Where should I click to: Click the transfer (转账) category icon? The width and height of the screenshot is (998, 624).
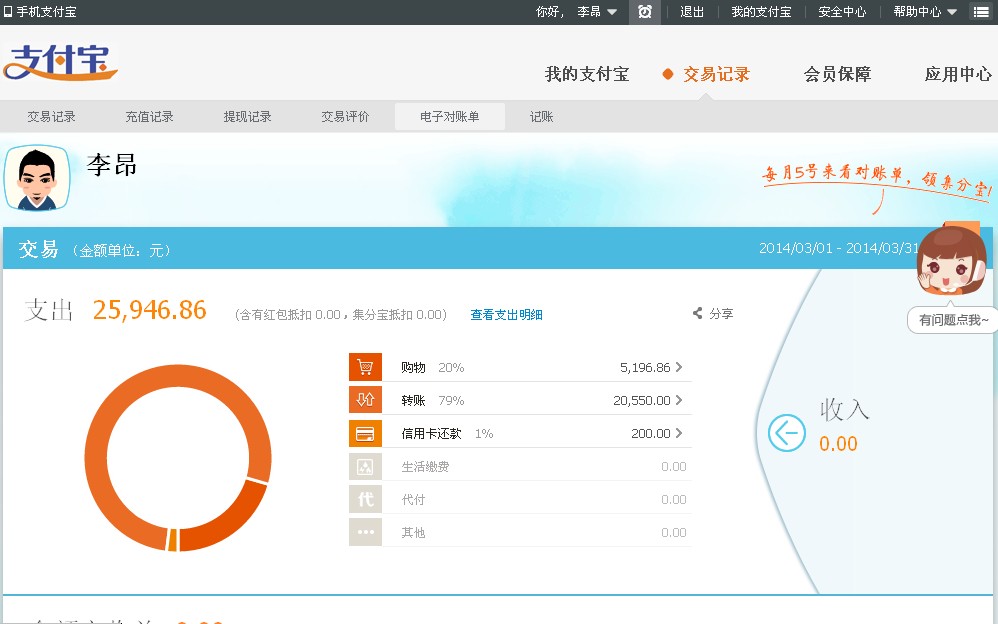365,400
